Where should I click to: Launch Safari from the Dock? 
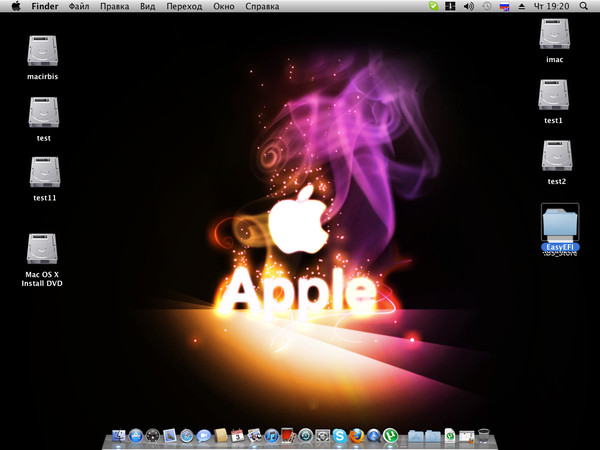[186, 436]
